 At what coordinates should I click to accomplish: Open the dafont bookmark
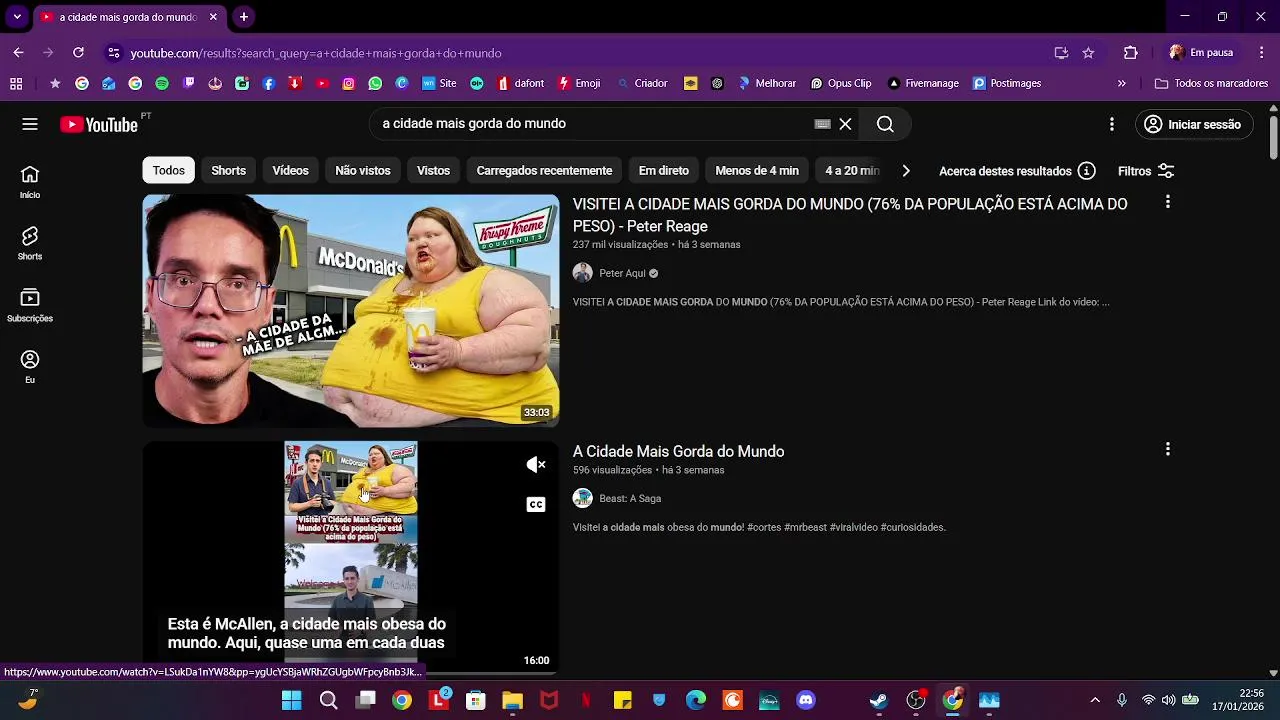[x=520, y=83]
